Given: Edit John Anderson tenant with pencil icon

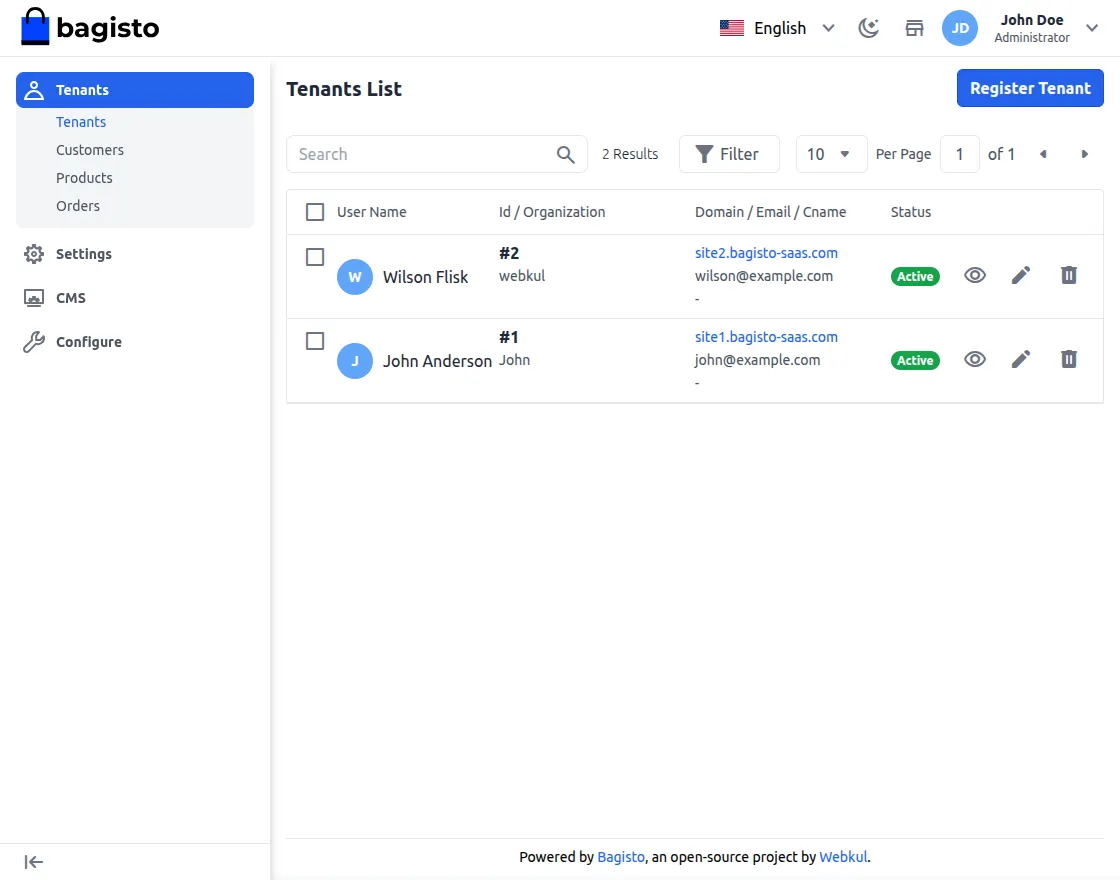Looking at the screenshot, I should (x=1021, y=359).
